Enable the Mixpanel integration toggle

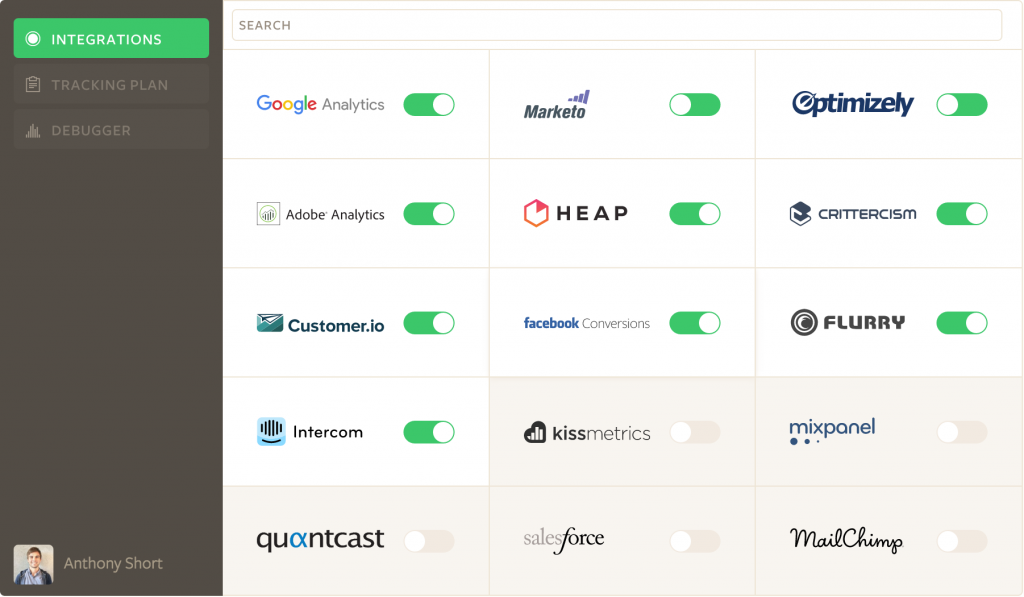pyautogui.click(x=961, y=432)
